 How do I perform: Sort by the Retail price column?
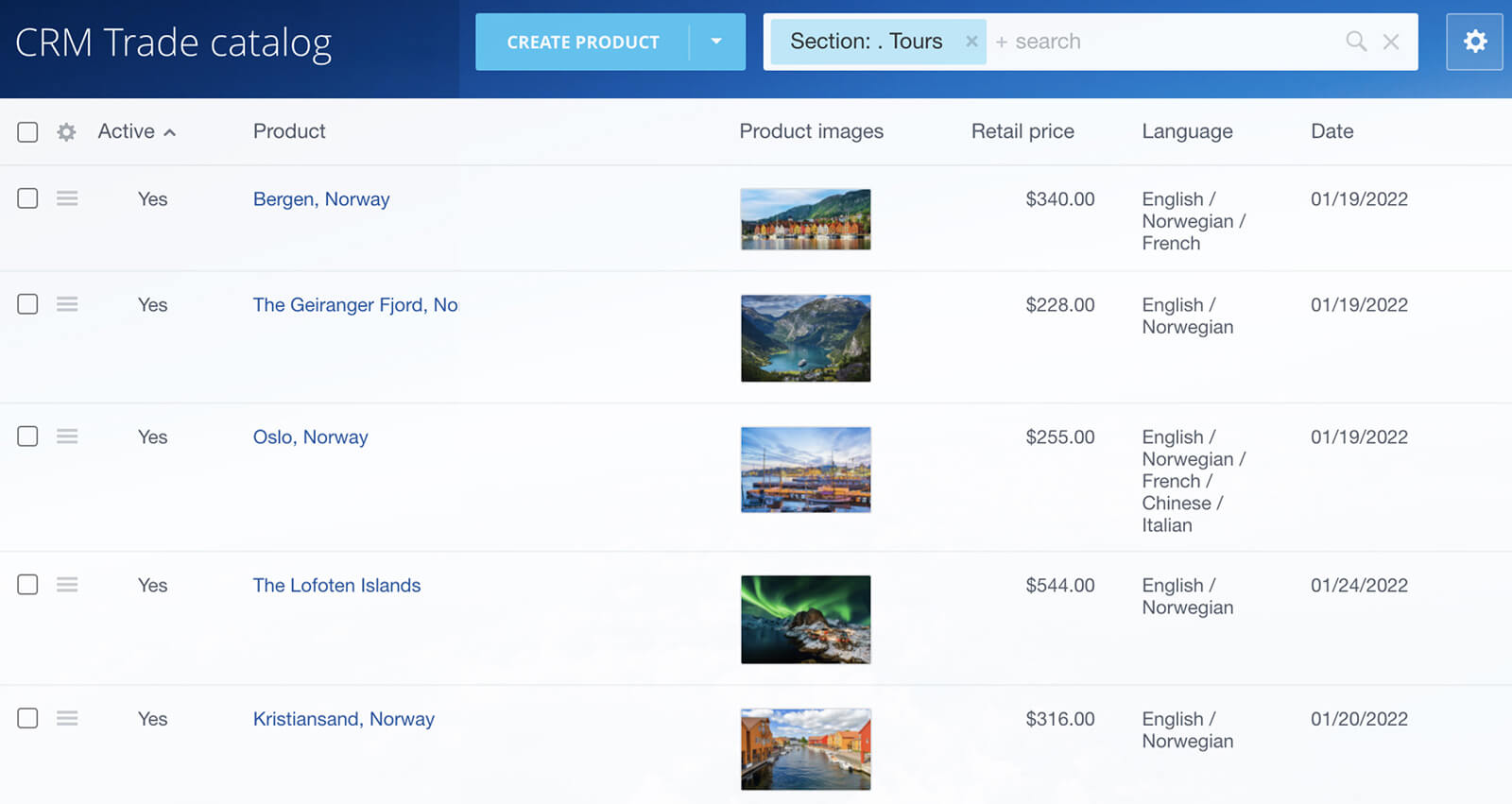[1022, 131]
